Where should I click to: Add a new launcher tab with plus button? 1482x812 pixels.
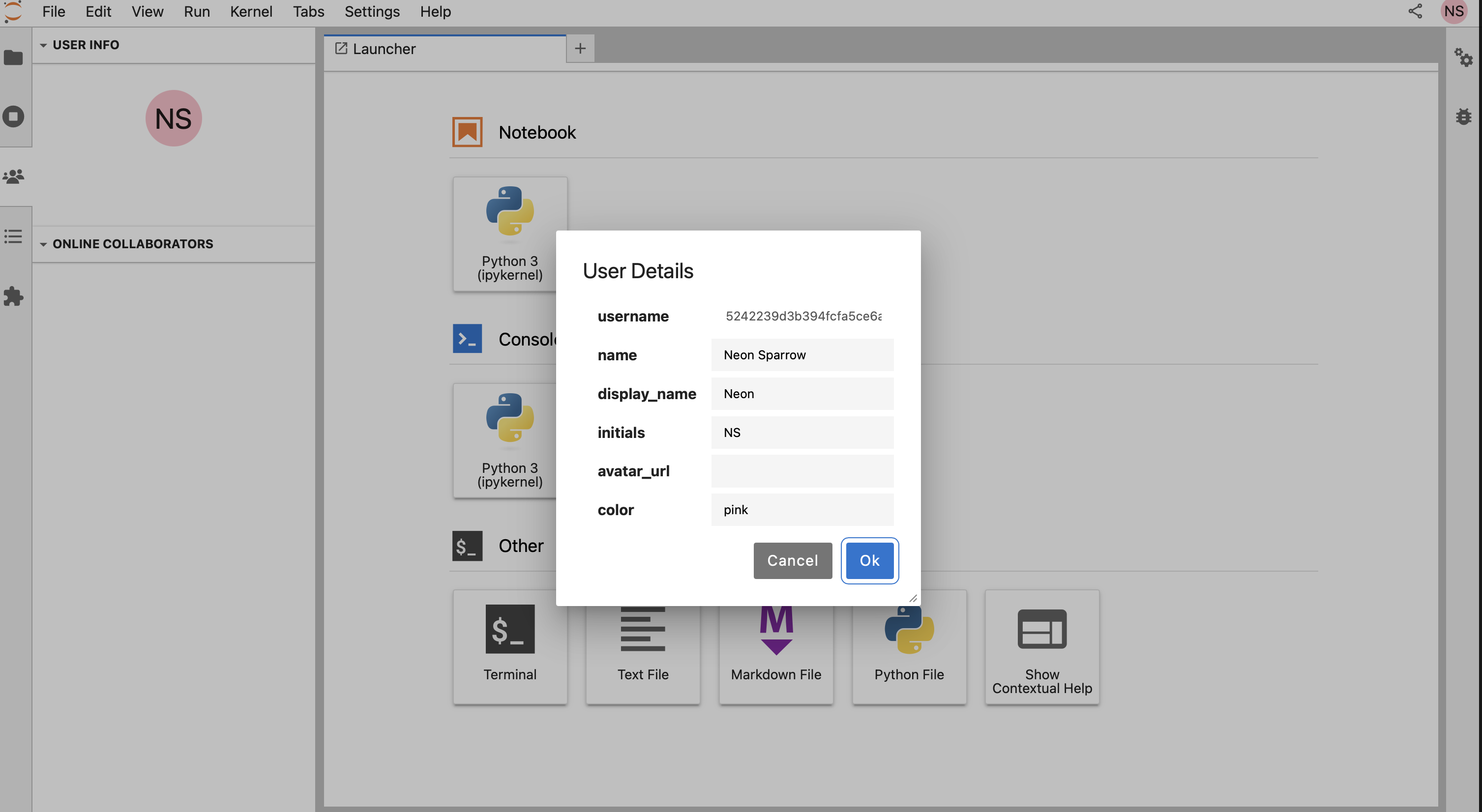580,48
